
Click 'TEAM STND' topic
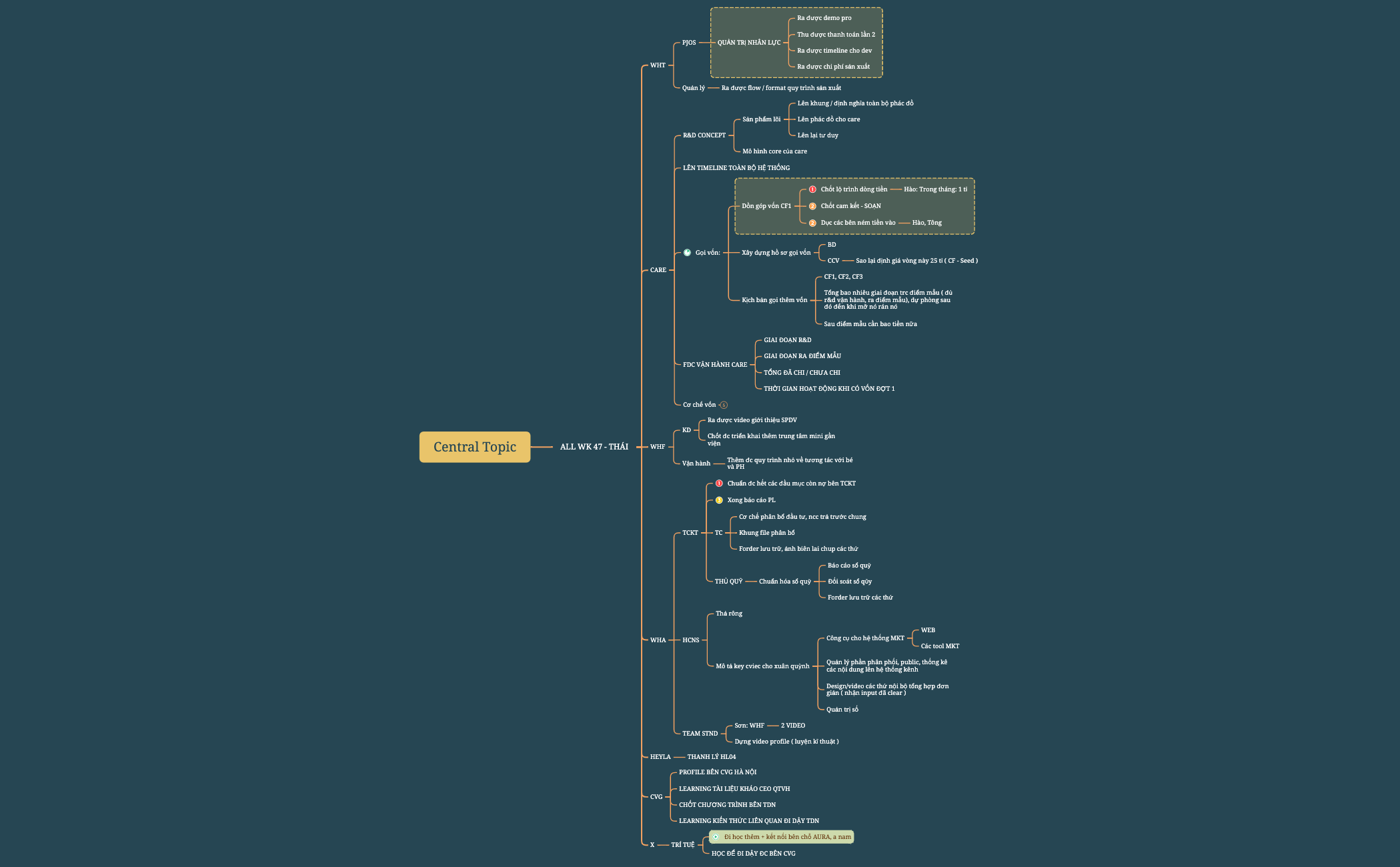700,734
